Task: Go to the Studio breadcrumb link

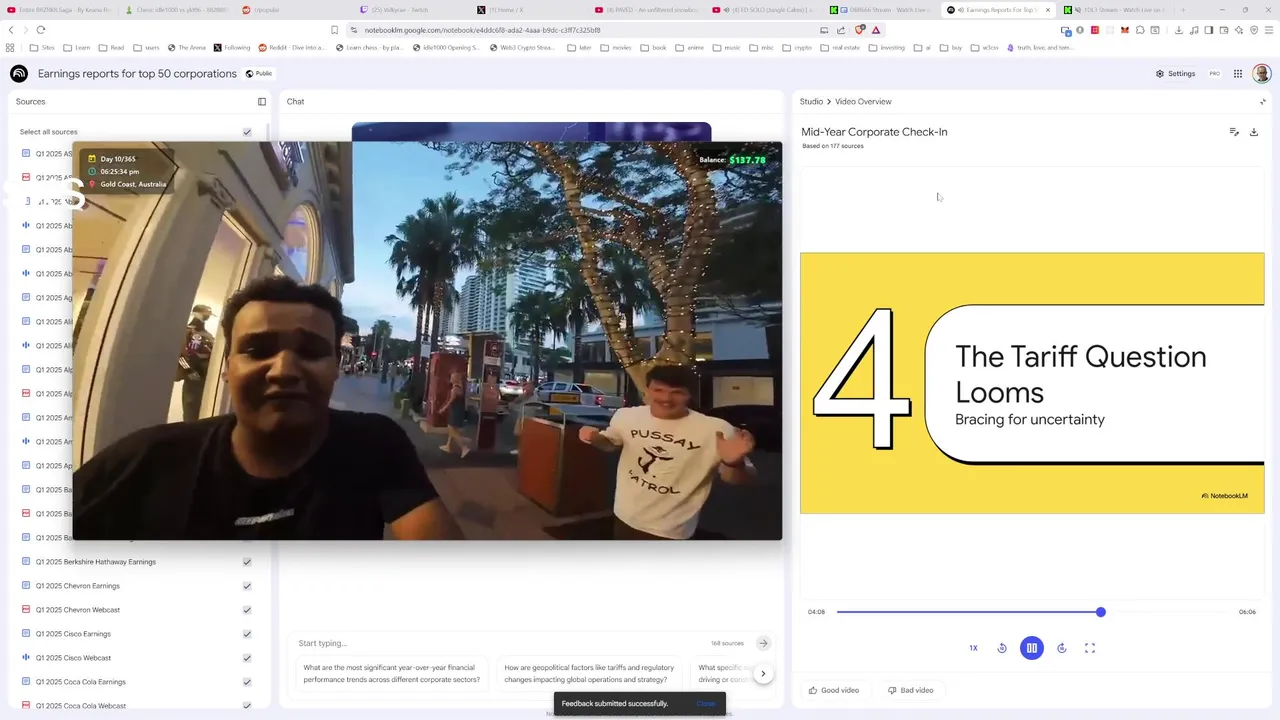Action: [811, 101]
